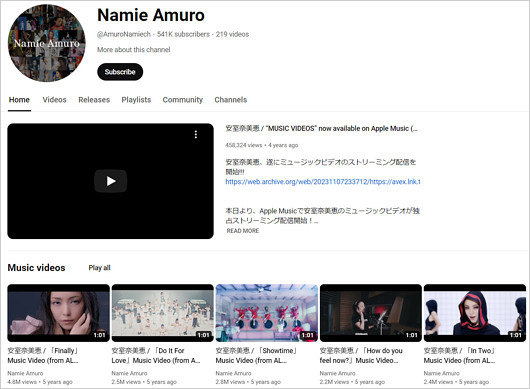Click the 219 videos count
Image resolution: width=530 pixels, height=389 pixels.
(x=232, y=34)
